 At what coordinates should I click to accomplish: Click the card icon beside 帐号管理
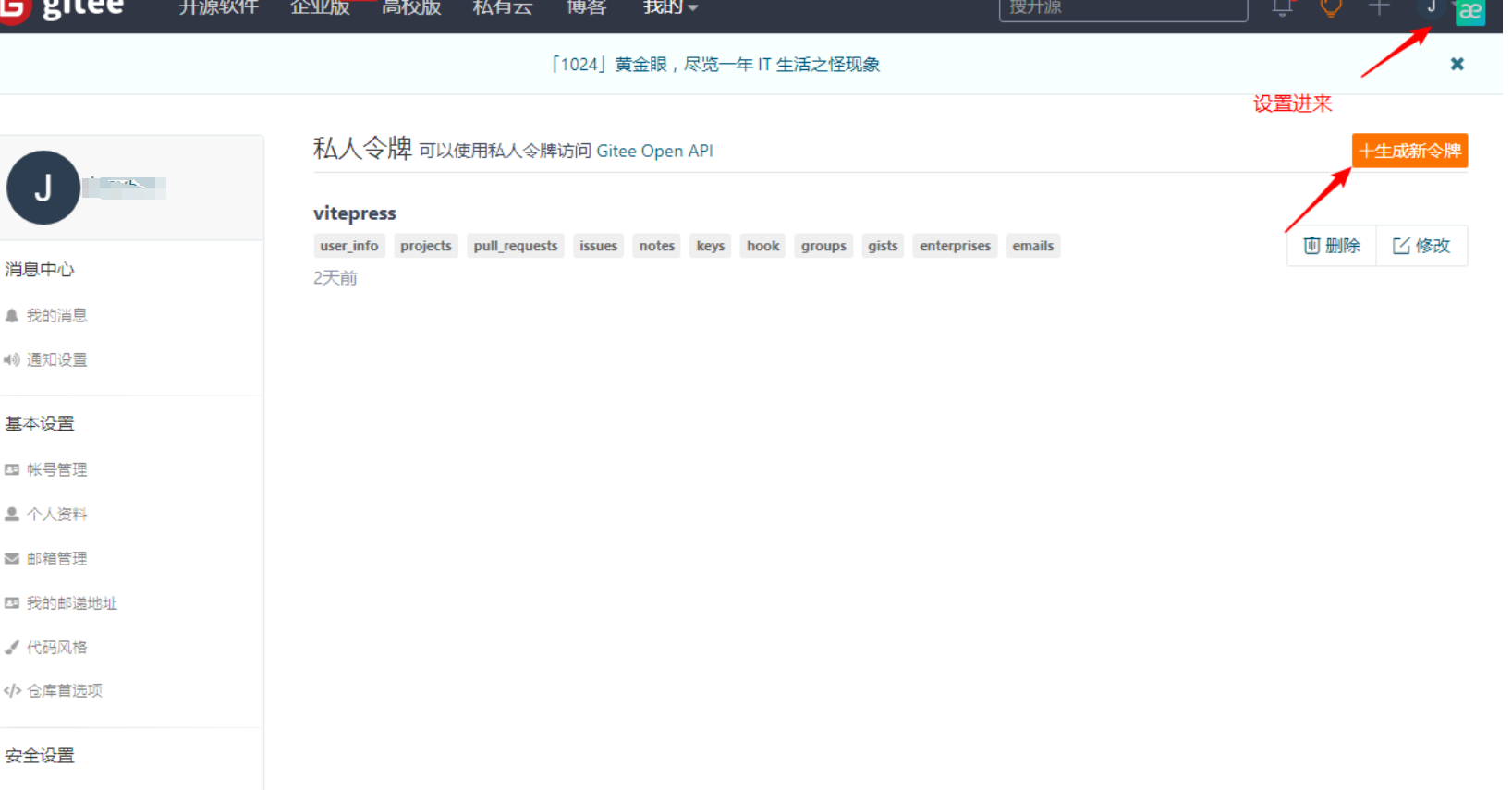tap(12, 469)
